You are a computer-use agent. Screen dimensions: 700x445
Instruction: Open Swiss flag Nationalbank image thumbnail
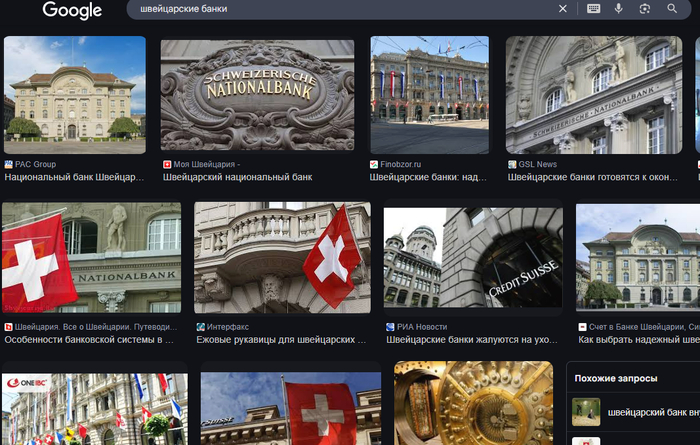(x=92, y=258)
